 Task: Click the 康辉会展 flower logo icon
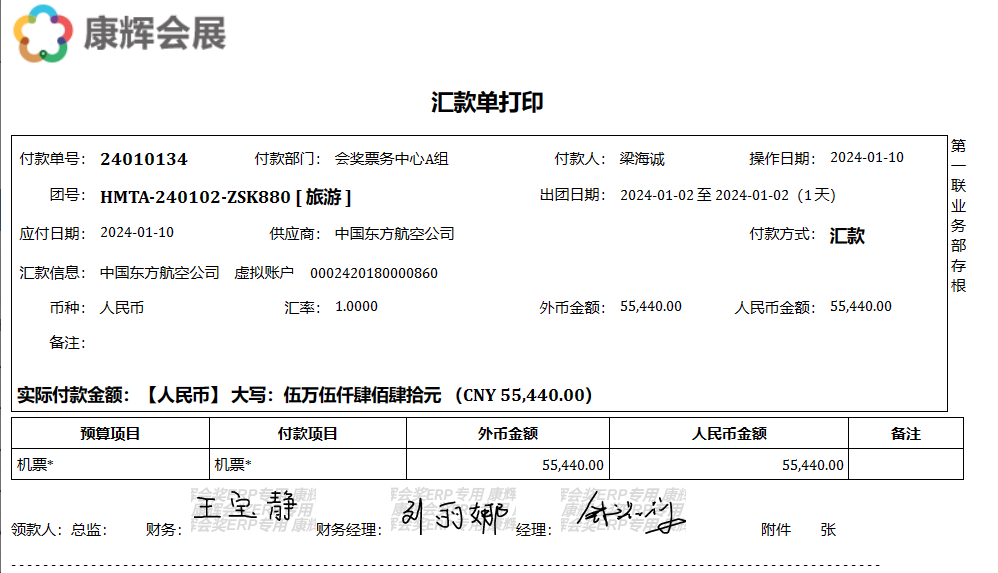(x=43, y=33)
